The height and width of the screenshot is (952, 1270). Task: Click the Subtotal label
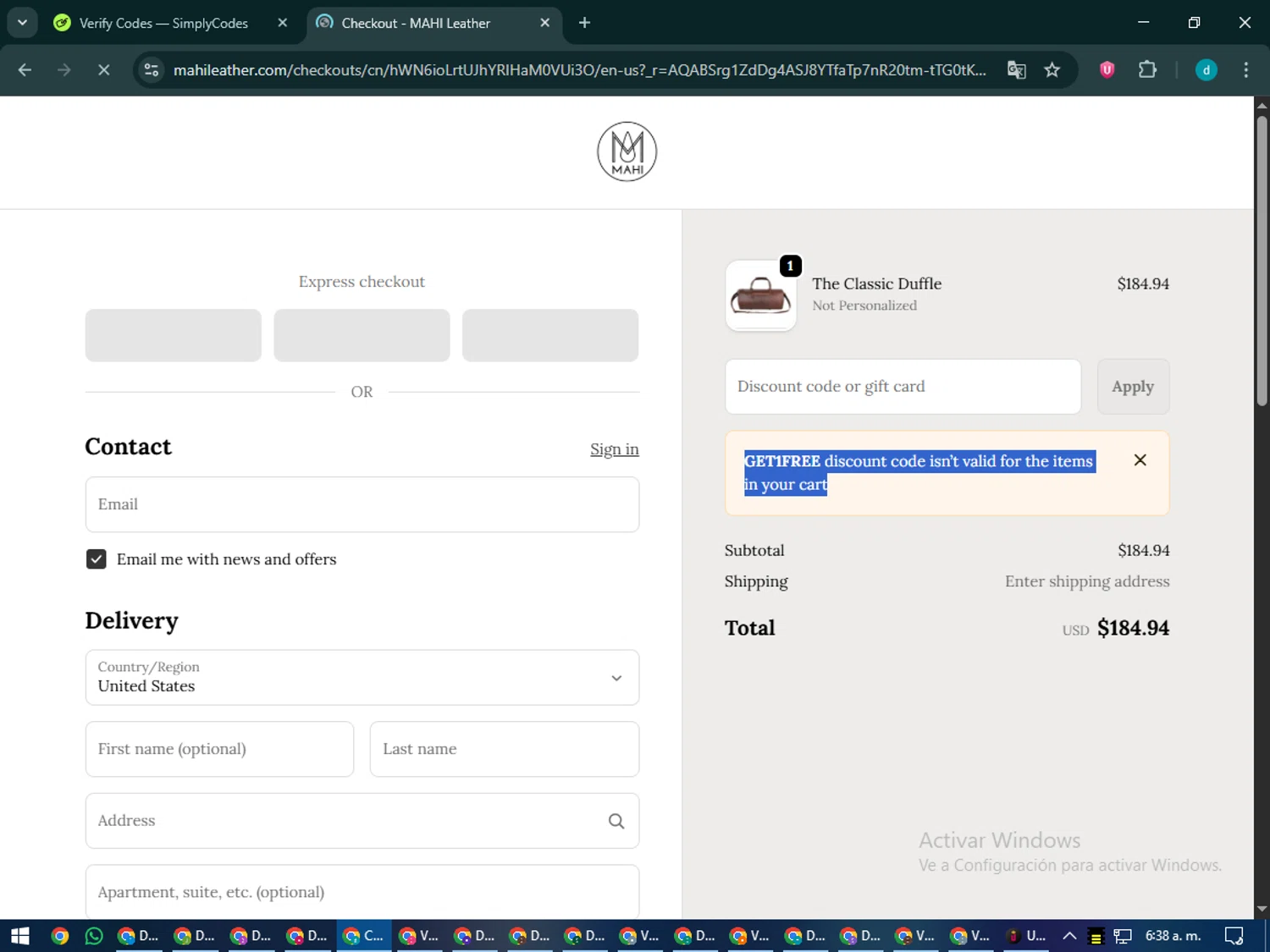click(754, 551)
